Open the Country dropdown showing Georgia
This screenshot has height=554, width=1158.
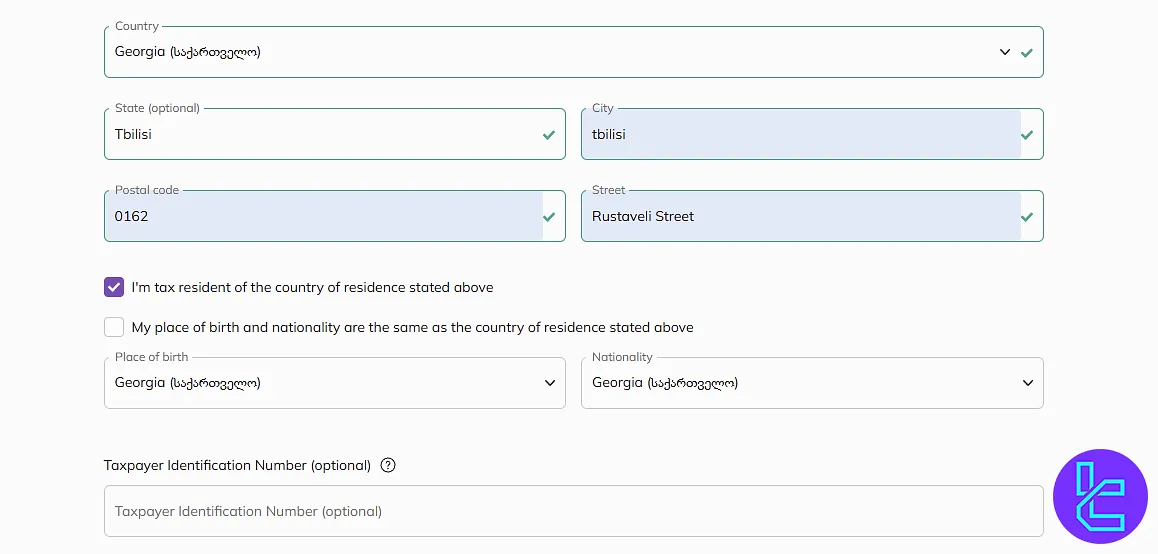574,52
